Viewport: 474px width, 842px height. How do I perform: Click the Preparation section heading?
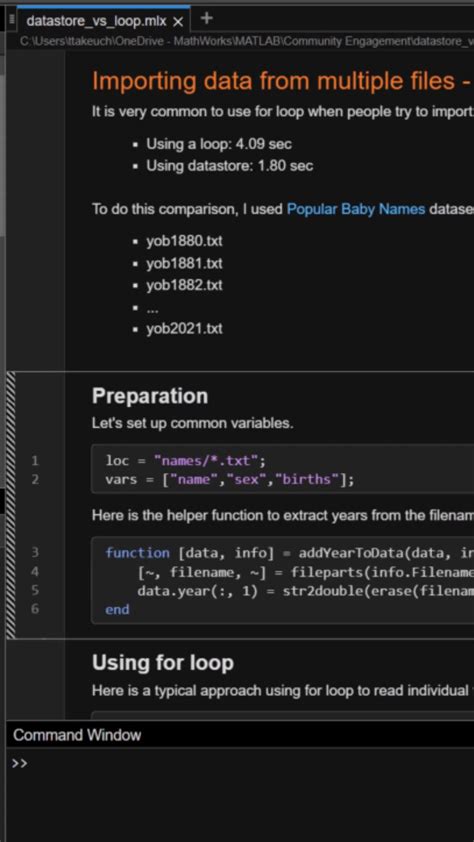(150, 396)
